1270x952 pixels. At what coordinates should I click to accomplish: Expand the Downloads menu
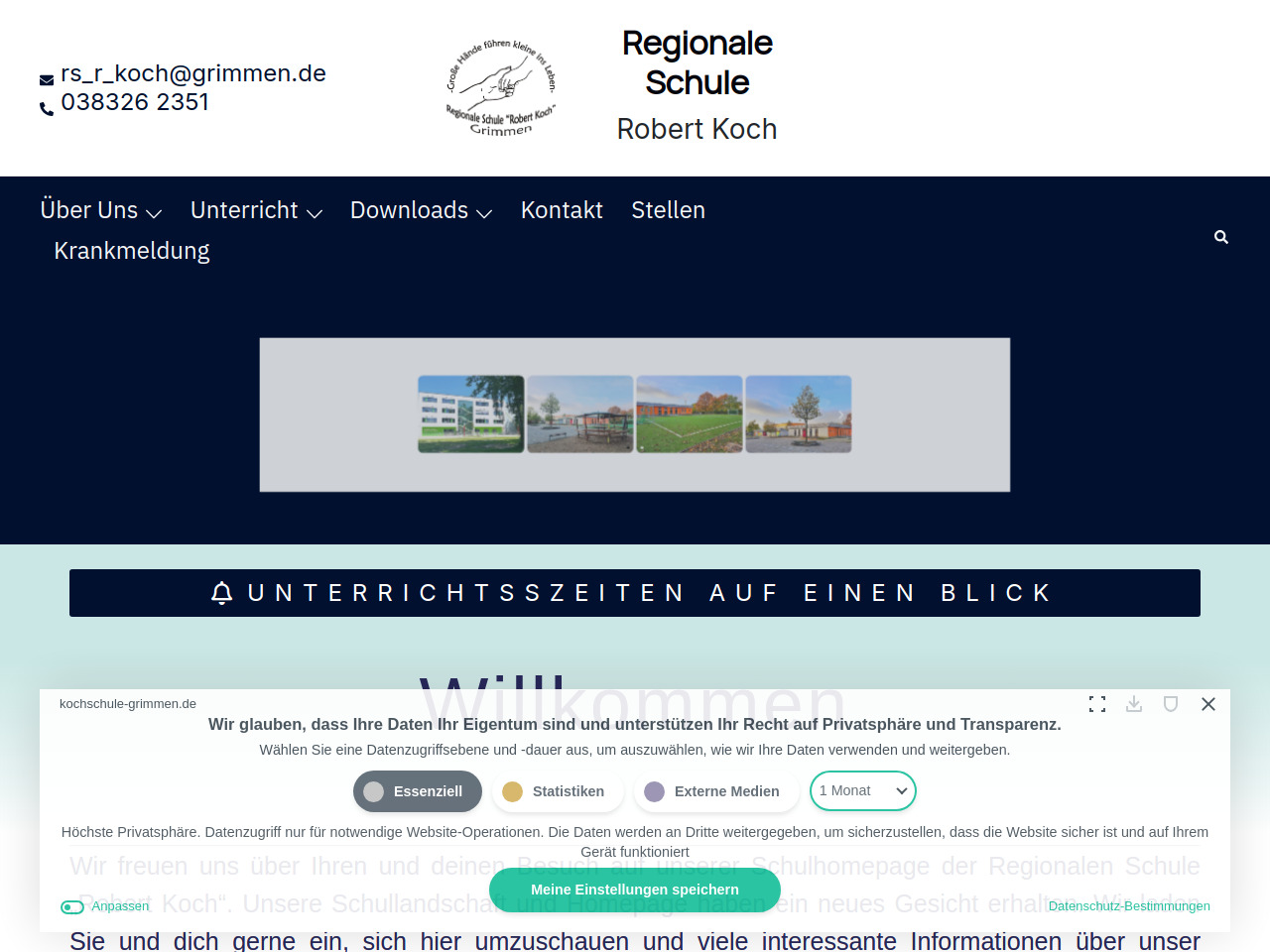(x=421, y=210)
